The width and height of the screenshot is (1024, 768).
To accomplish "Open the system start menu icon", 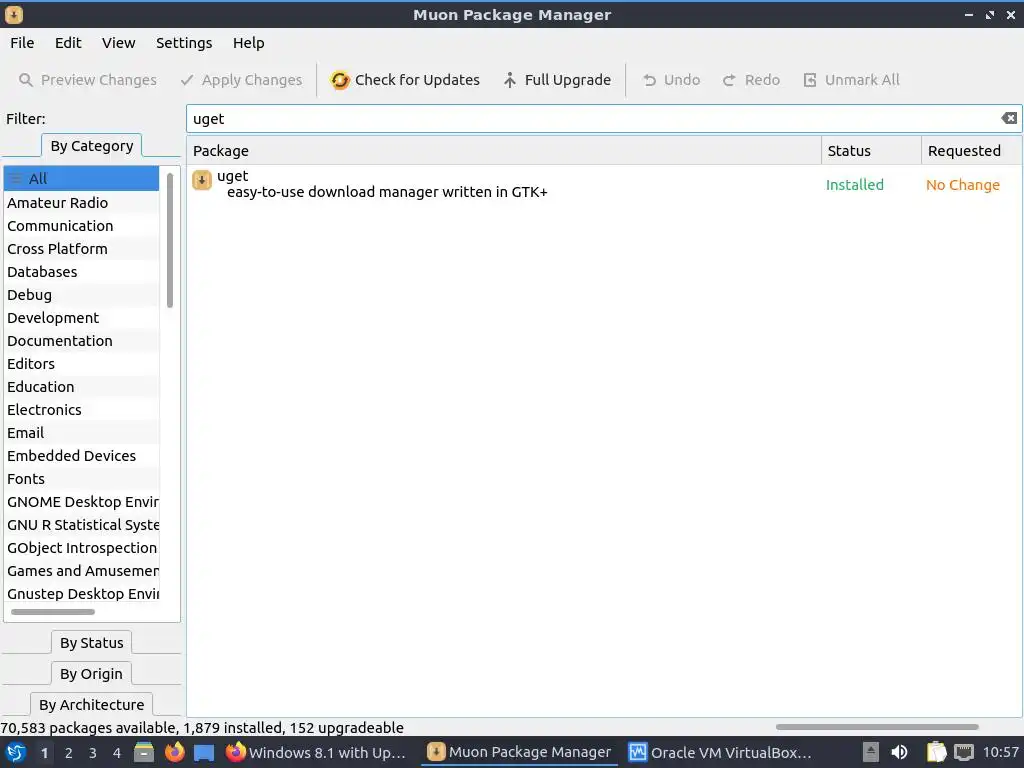I will (16, 752).
